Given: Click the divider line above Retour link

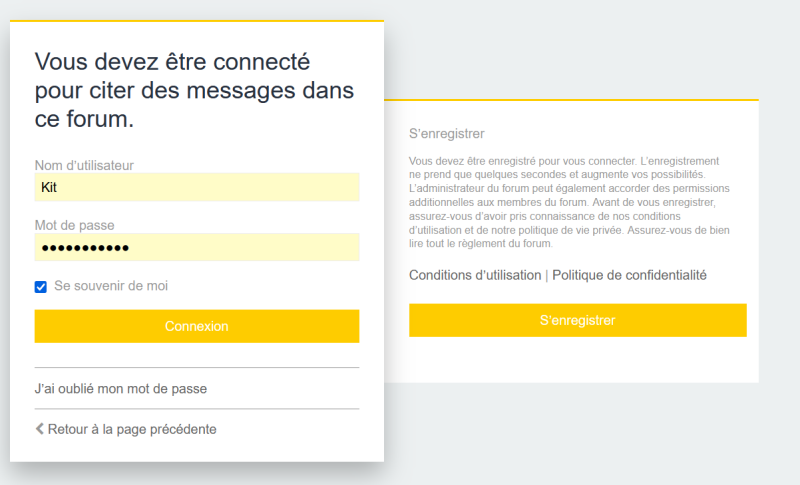Looking at the screenshot, I should (x=197, y=408).
